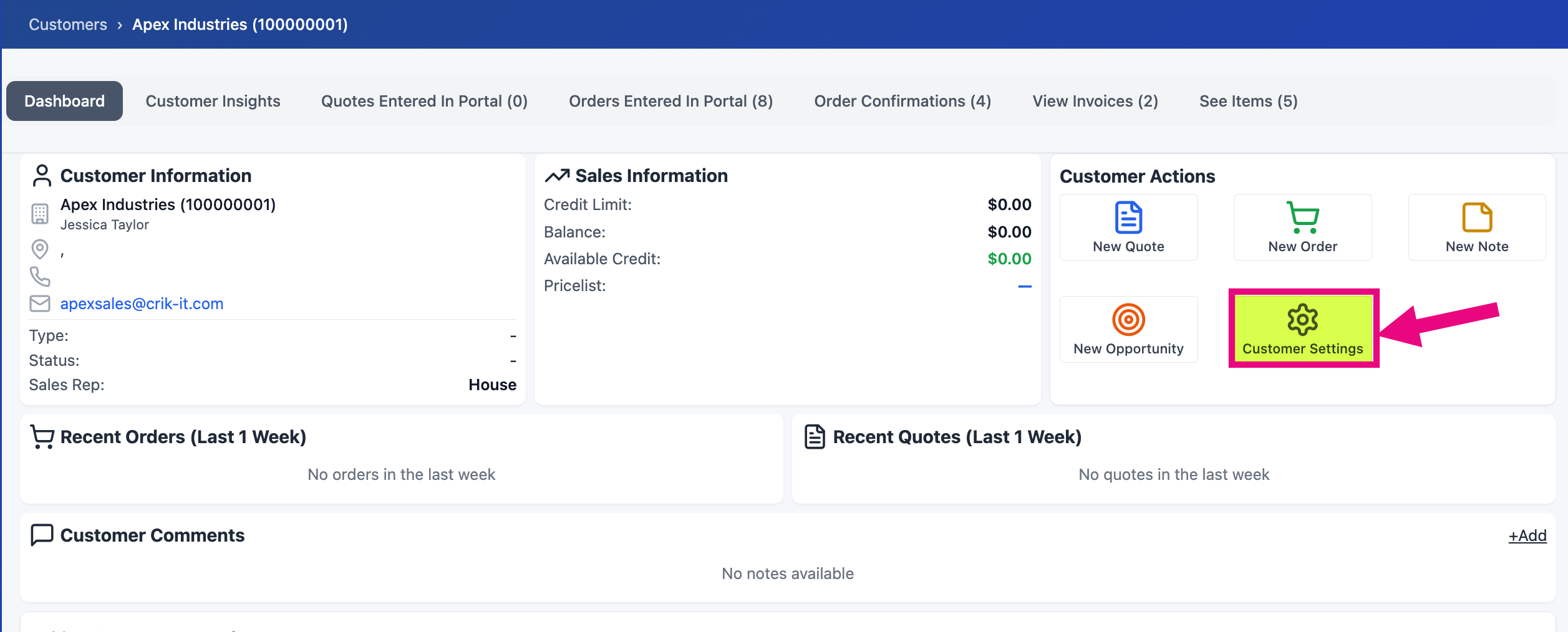Go back to Customers breadcrumb

click(68, 24)
